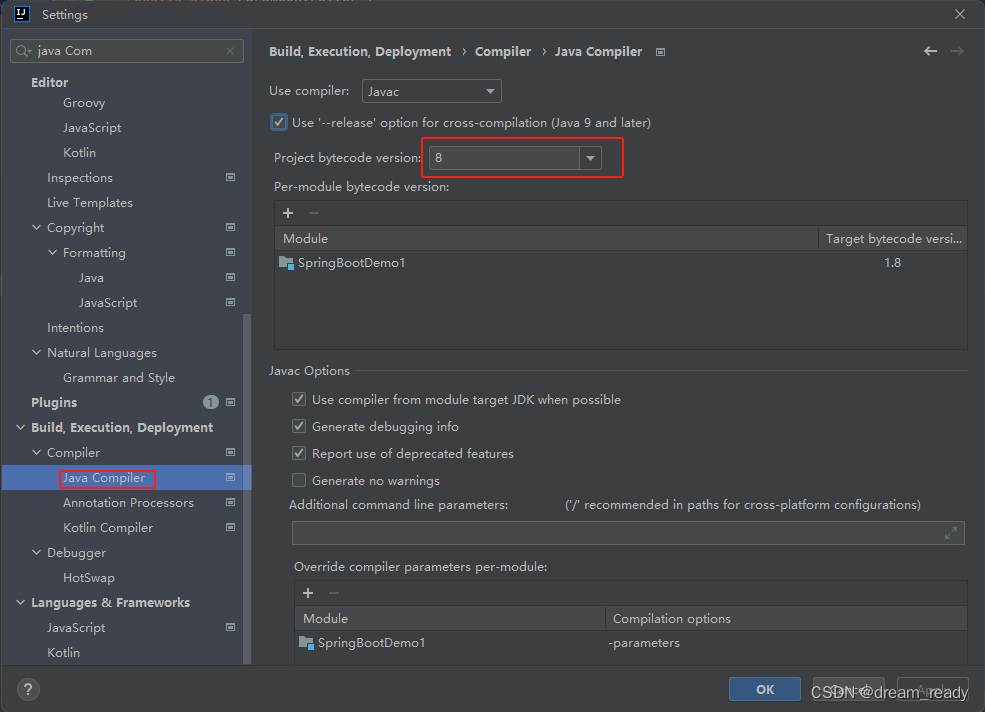
Task: Collapse the Compiler tree node
Action: [36, 452]
